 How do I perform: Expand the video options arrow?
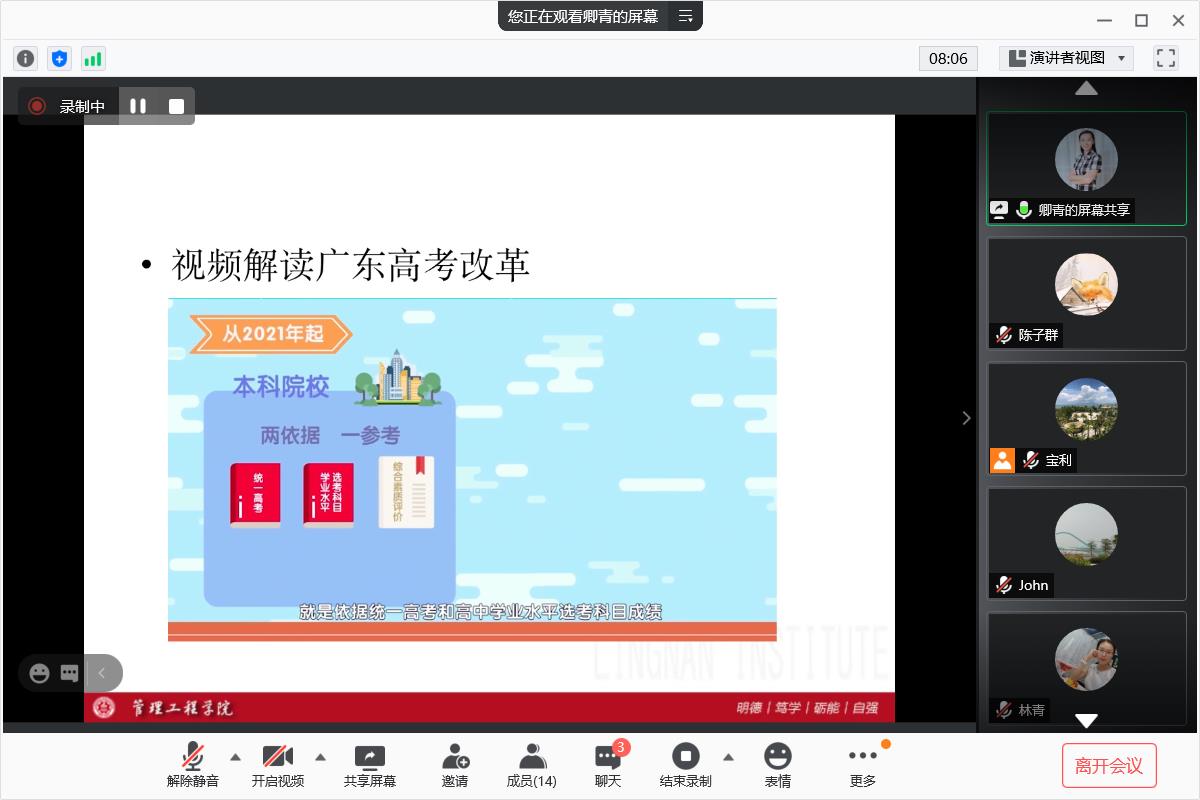(x=321, y=756)
